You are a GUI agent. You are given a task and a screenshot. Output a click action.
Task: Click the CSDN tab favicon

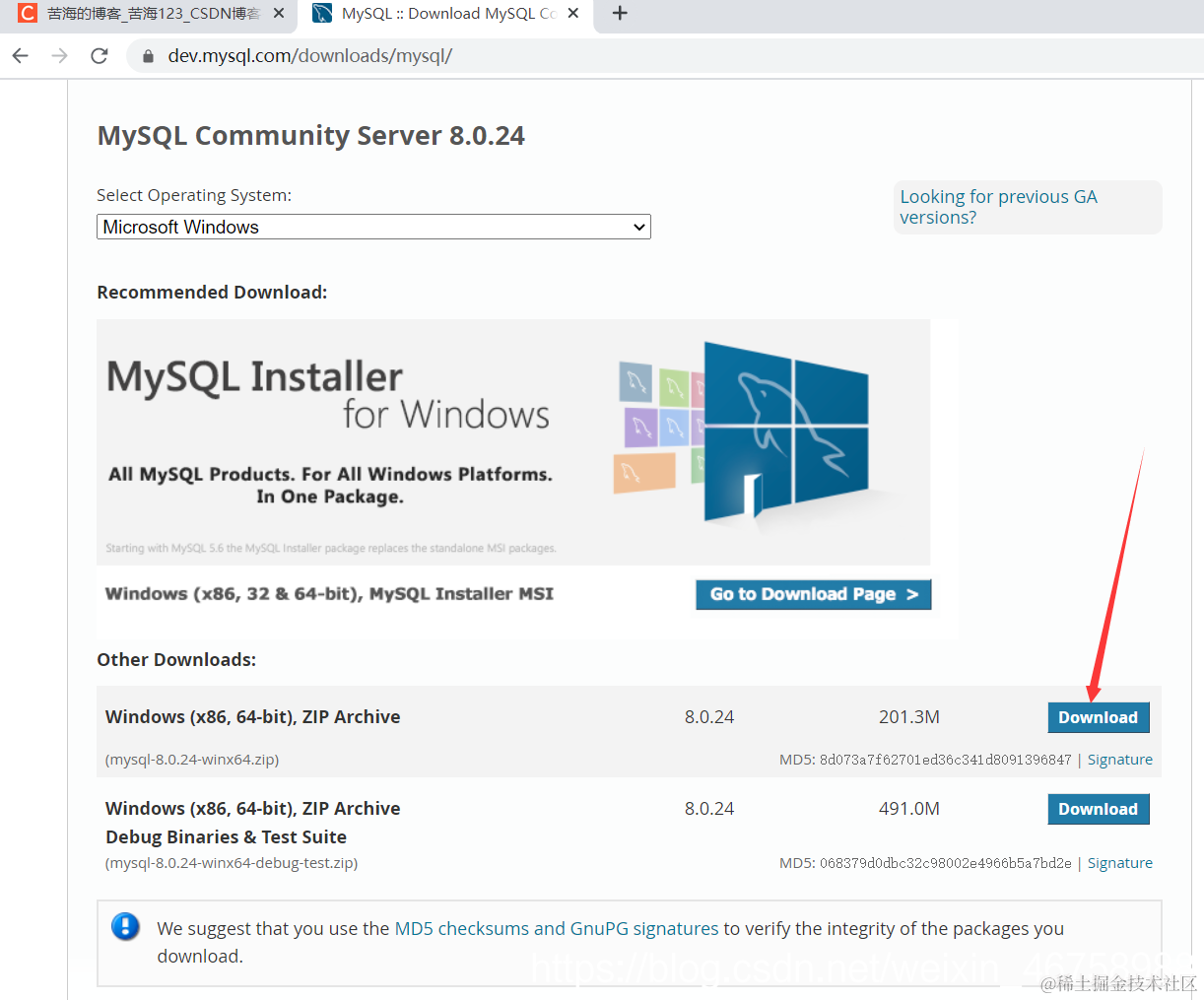tap(28, 14)
